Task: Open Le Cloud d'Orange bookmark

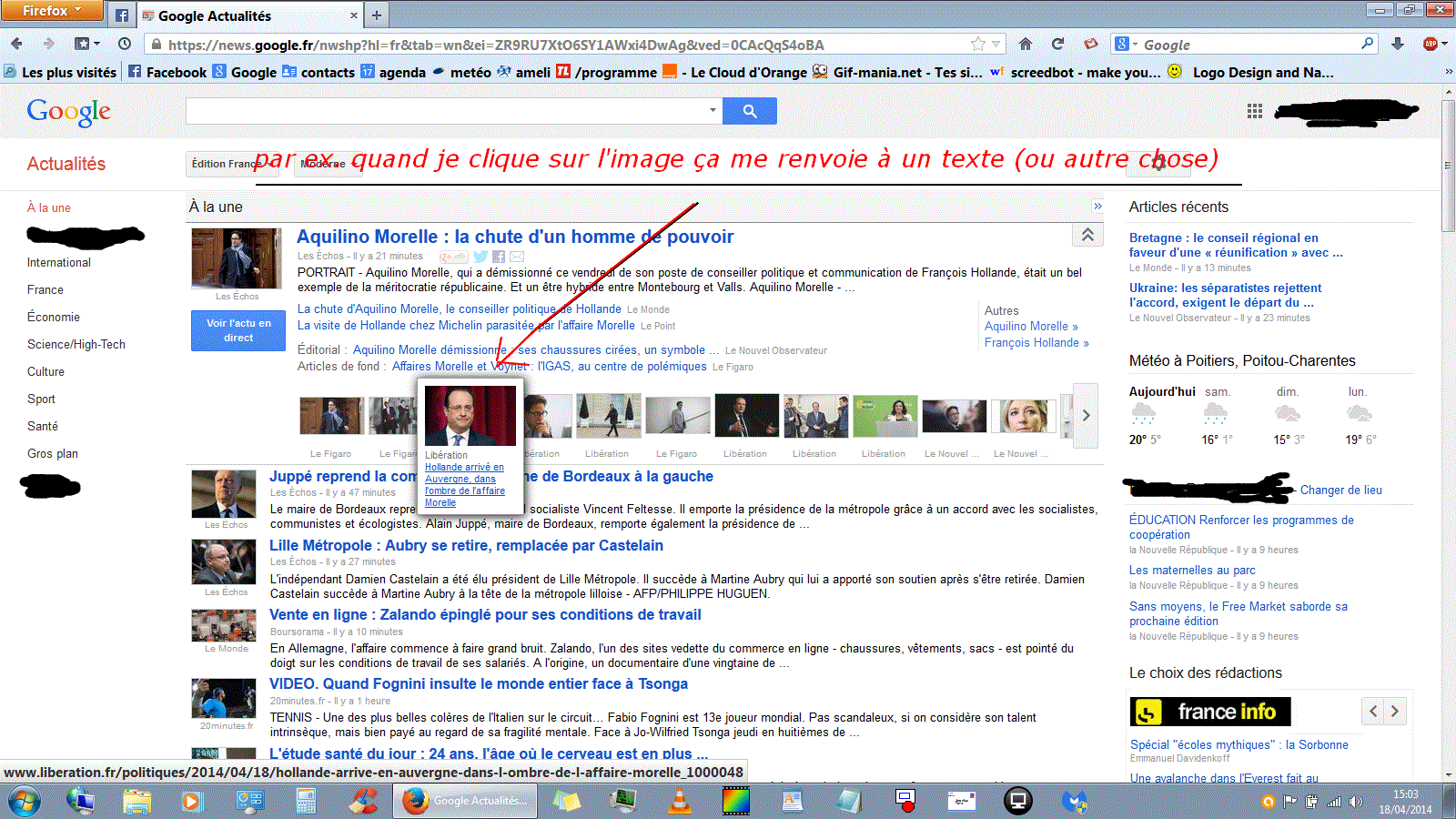Action: pyautogui.click(x=735, y=72)
